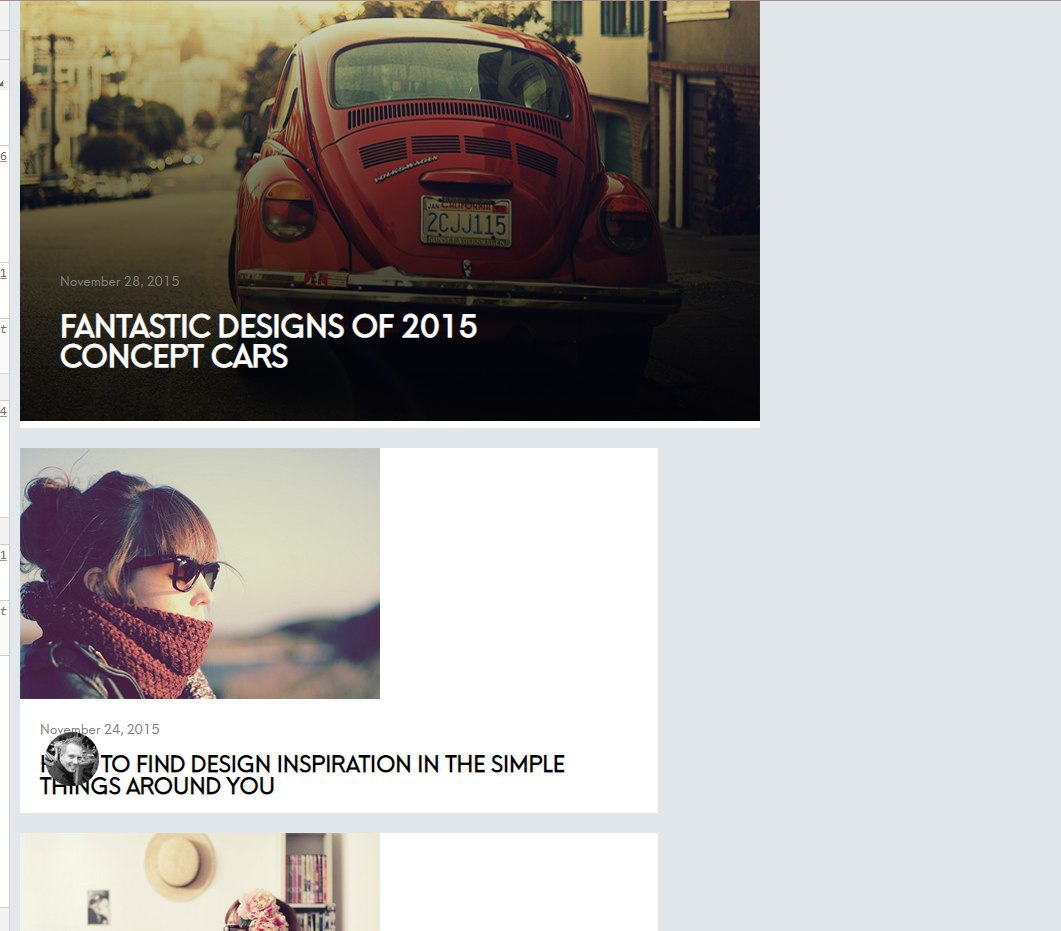
Task: Open the Fantastic Designs of 2015 Concept Cars post
Action: (x=269, y=341)
